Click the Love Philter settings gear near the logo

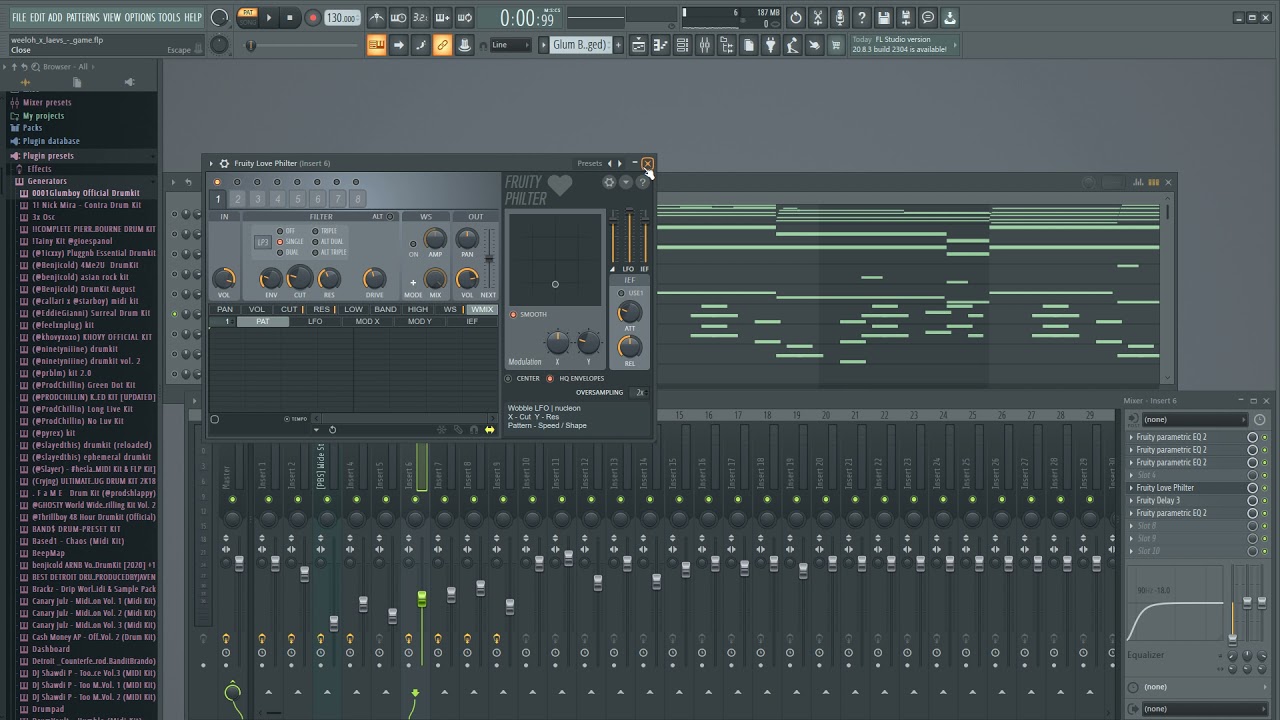point(609,182)
